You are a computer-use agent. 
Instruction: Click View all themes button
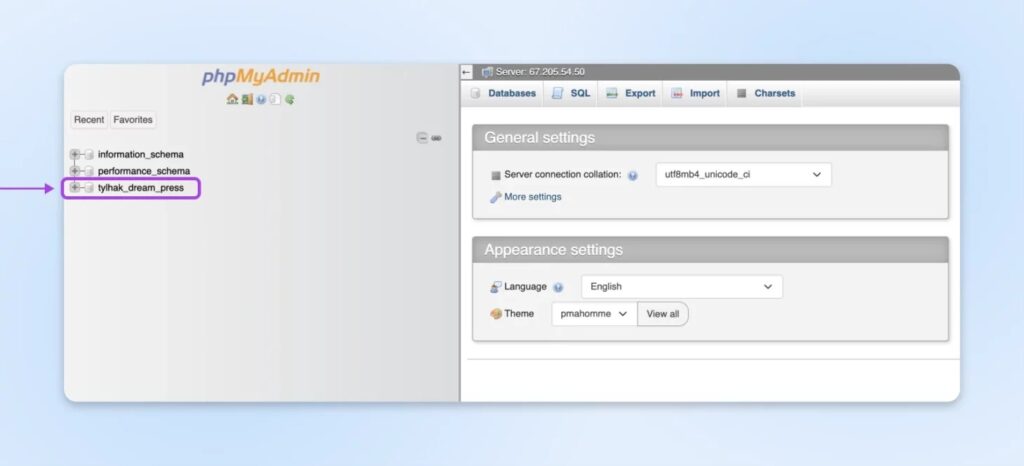click(663, 314)
